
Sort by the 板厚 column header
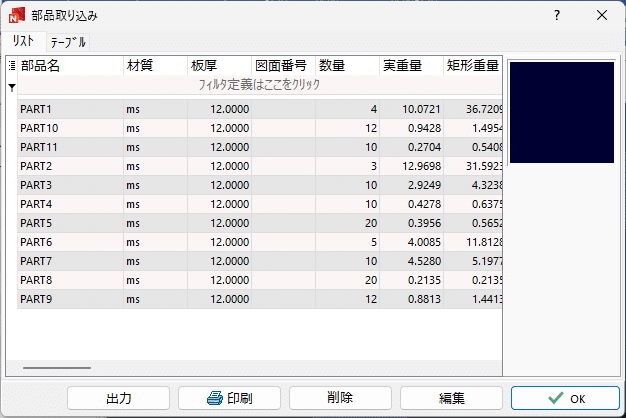click(x=219, y=65)
